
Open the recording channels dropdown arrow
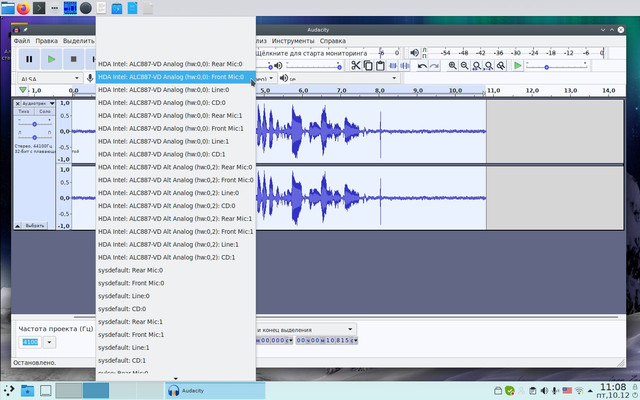(271, 78)
